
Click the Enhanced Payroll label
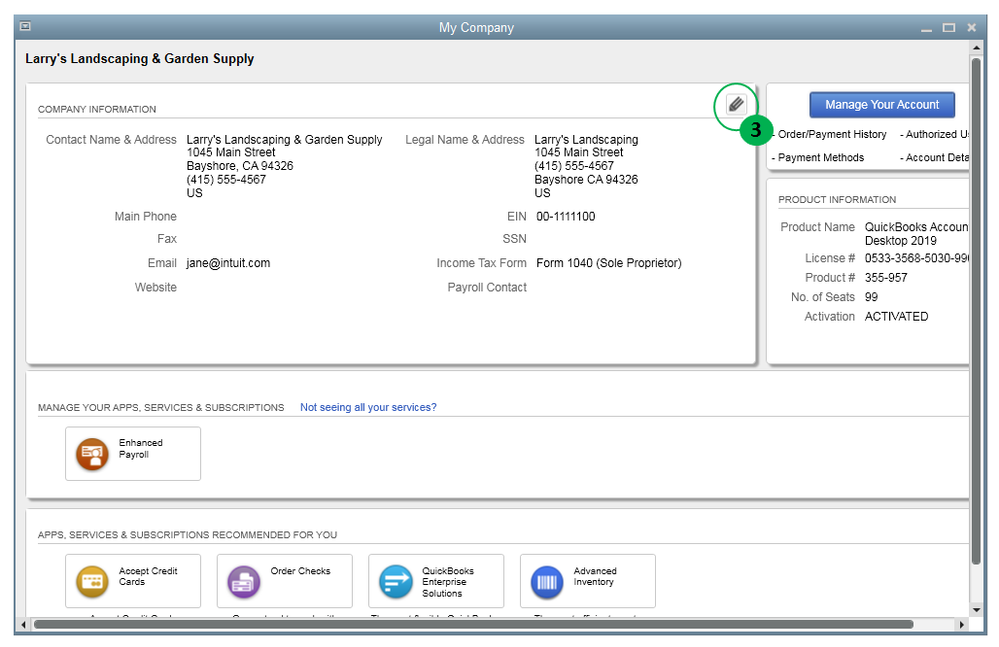[141, 448]
